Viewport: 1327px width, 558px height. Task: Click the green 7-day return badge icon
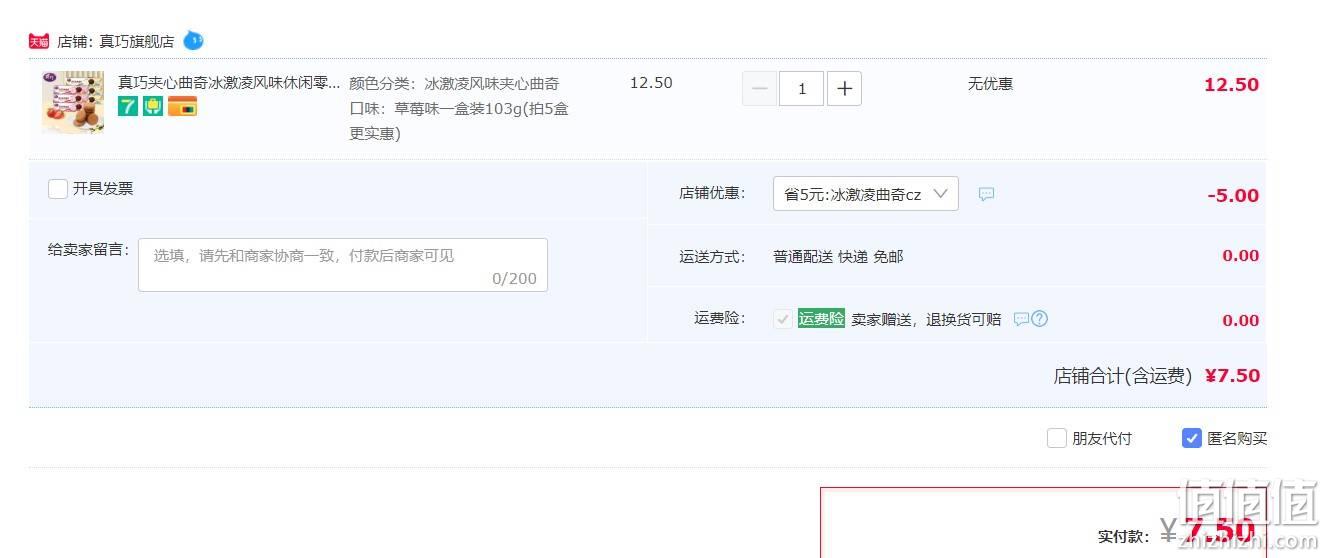point(128,106)
